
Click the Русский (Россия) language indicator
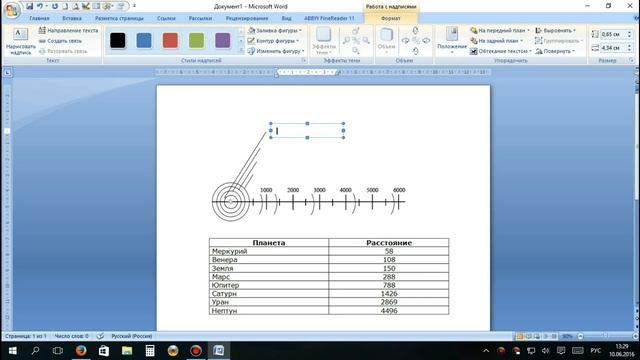[x=131, y=336]
